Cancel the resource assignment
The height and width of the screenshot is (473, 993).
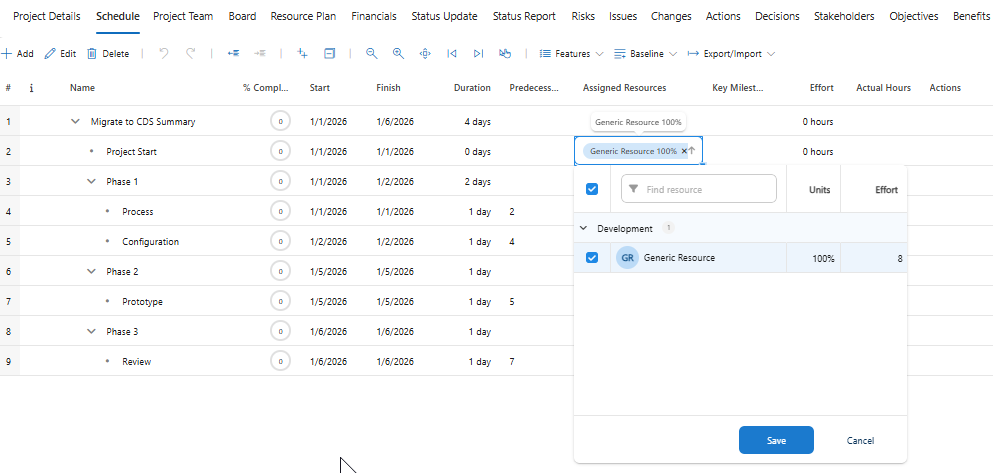[x=860, y=441]
